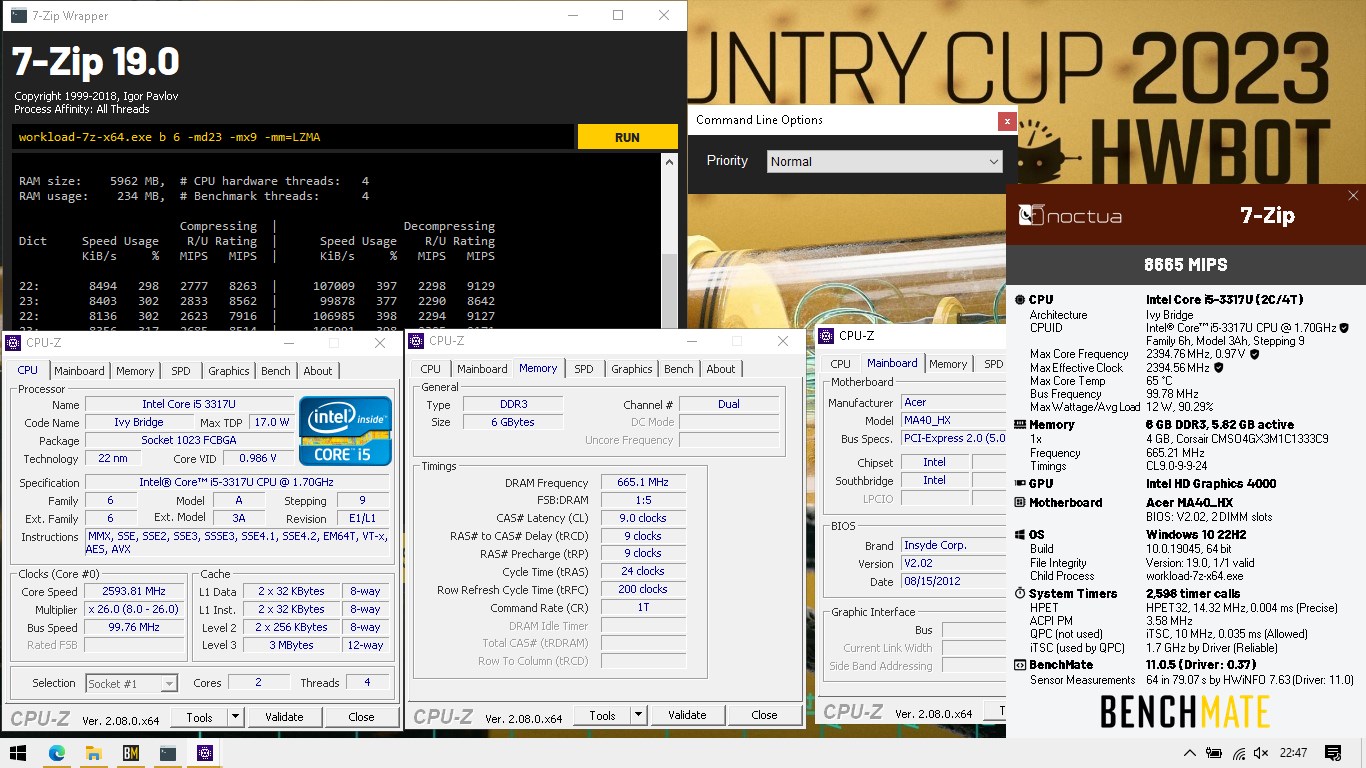
Task: Click the BIOS Brand value Insyde Corp.
Action: click(952, 546)
